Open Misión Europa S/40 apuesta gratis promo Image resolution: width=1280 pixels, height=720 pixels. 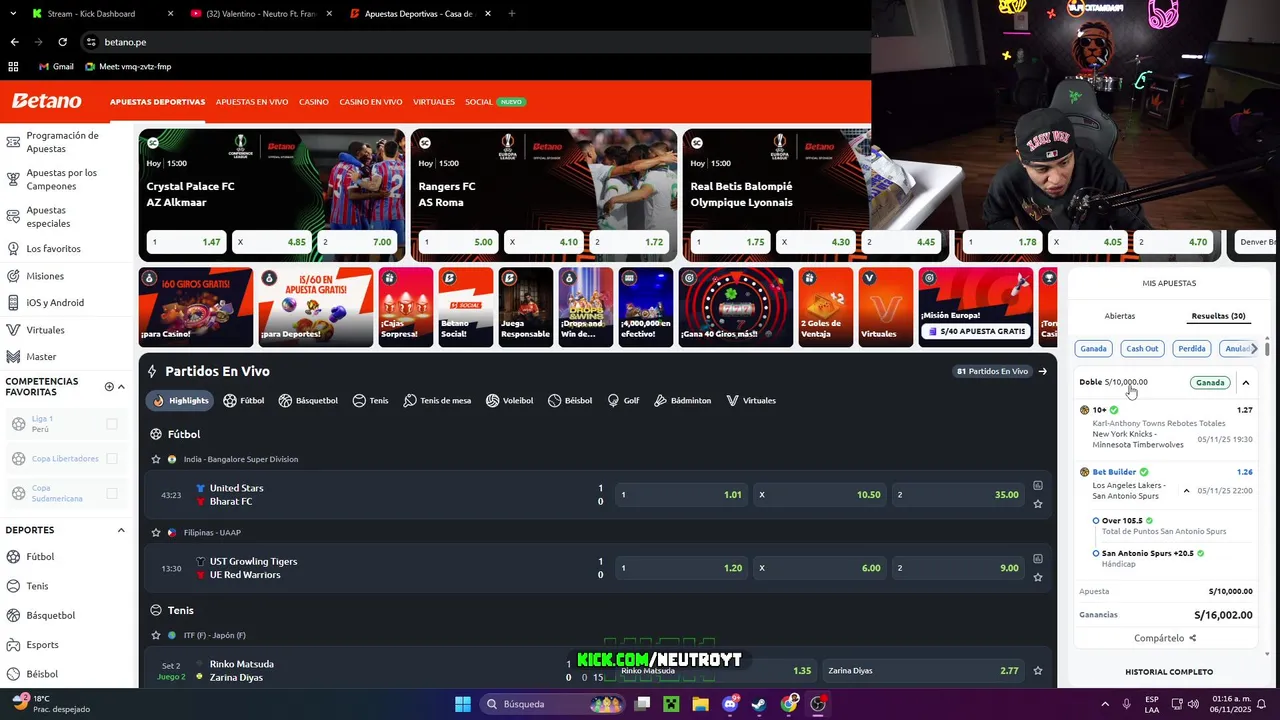point(976,307)
